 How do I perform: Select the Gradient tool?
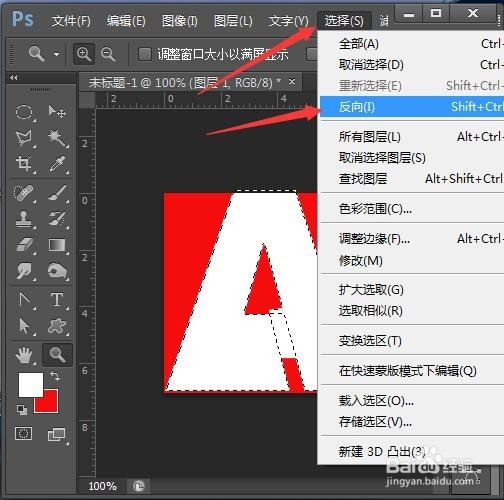tap(57, 245)
